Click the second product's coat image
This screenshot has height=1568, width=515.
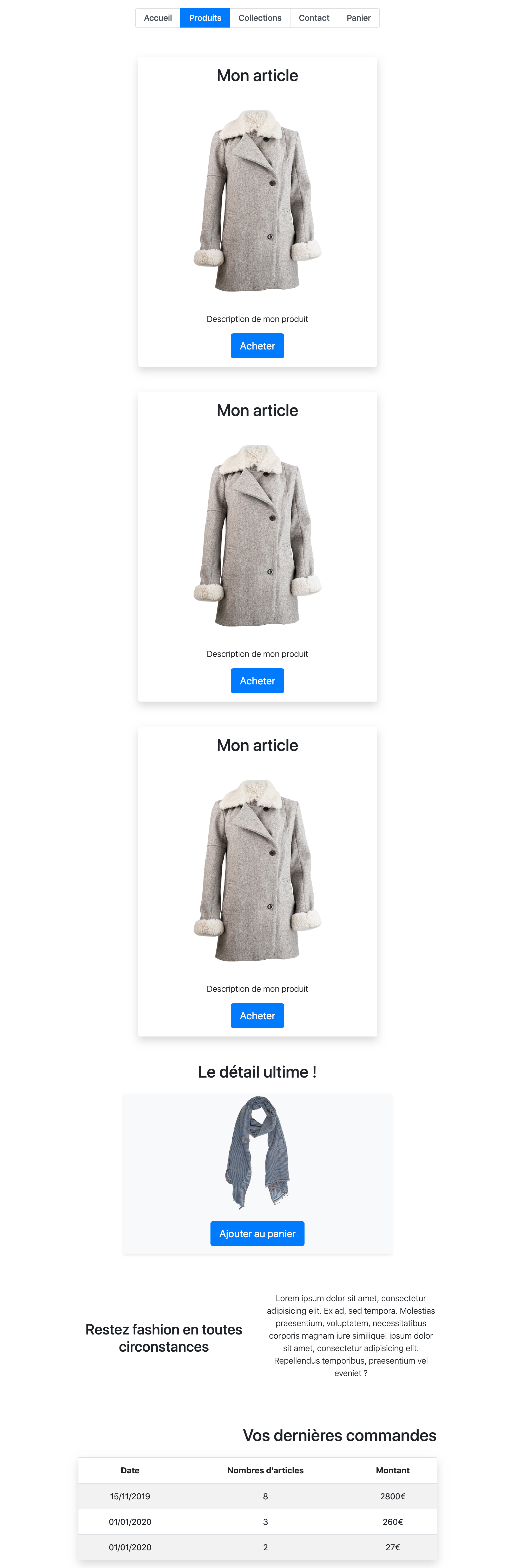(257, 535)
